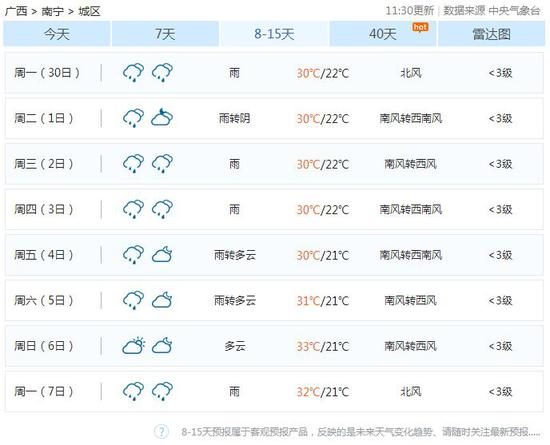Screen dimensions: 550x445
Task: Click the 31℃/21℃ temperature for 周六
Action: tap(323, 301)
